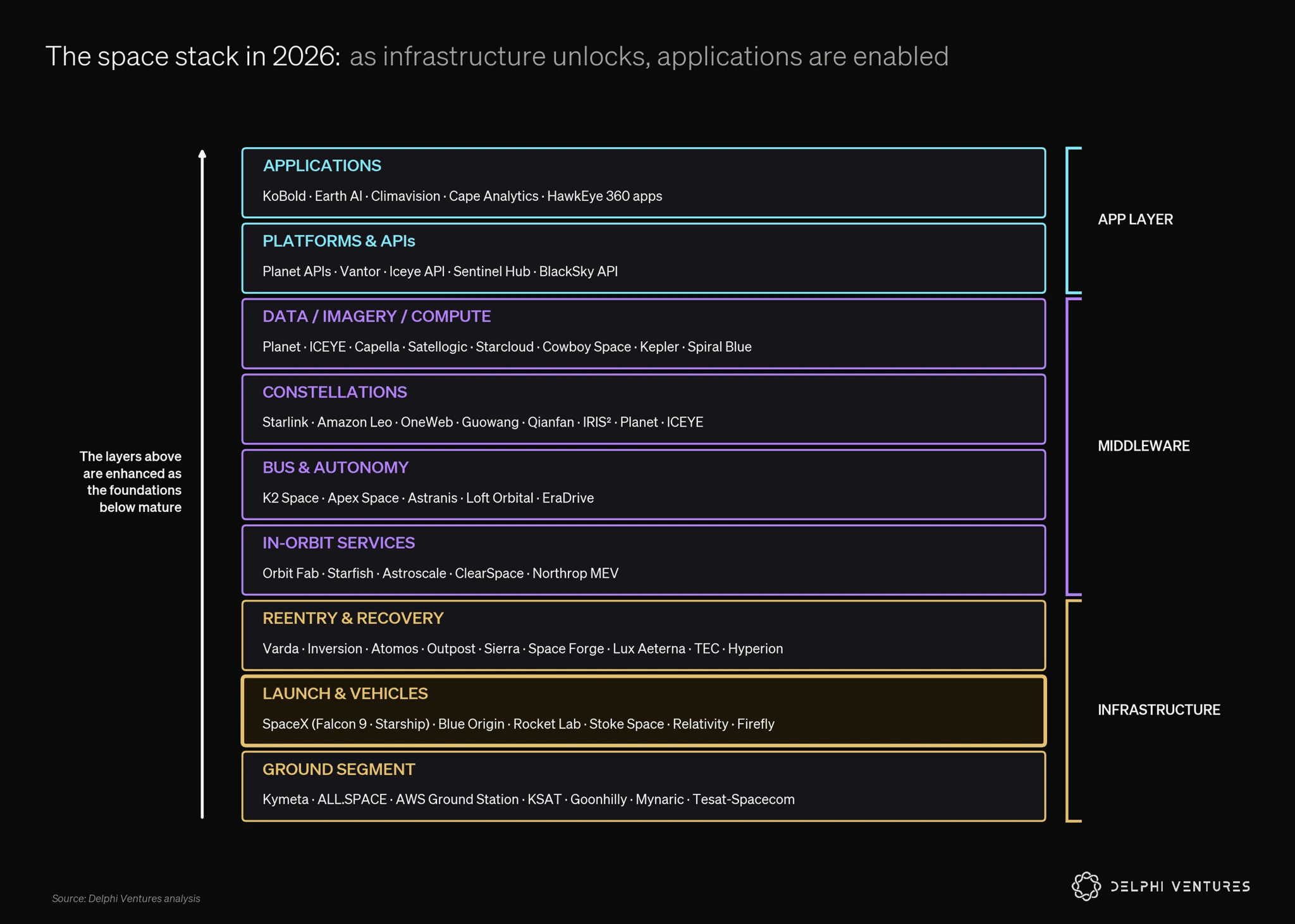Click 'AWS Ground Station' in Ground Segment row
The image size is (1295, 924).
pyautogui.click(x=457, y=799)
